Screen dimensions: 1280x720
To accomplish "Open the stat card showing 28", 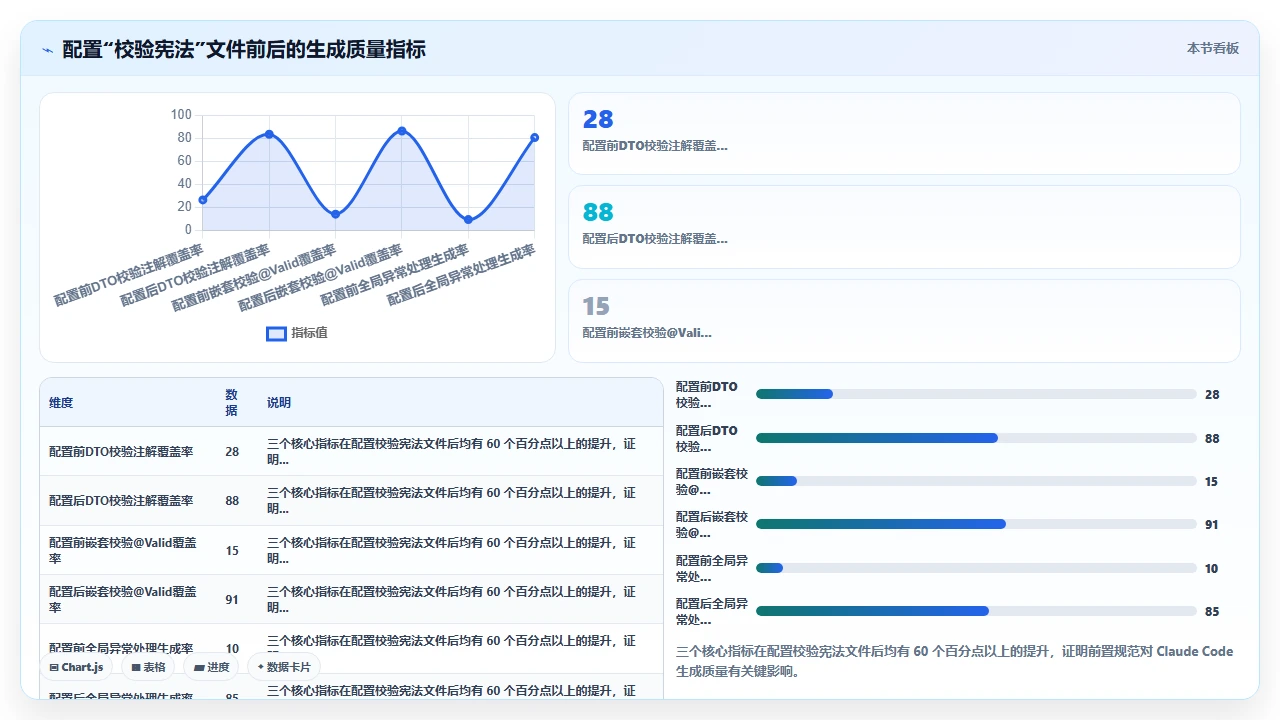I will point(904,134).
